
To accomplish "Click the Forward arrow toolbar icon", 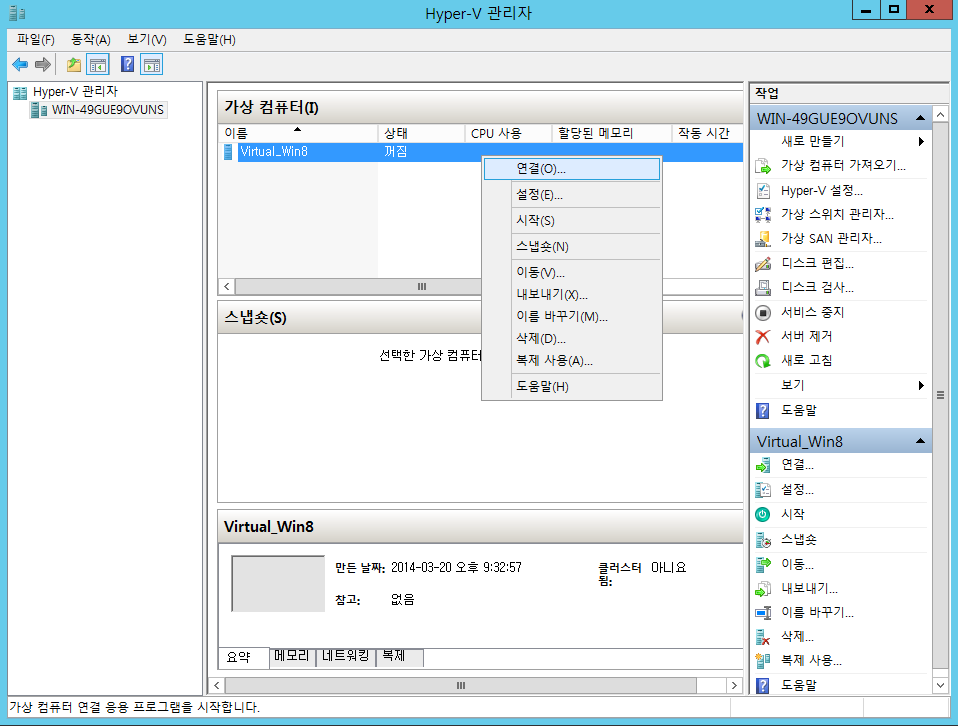I will click(x=43, y=64).
